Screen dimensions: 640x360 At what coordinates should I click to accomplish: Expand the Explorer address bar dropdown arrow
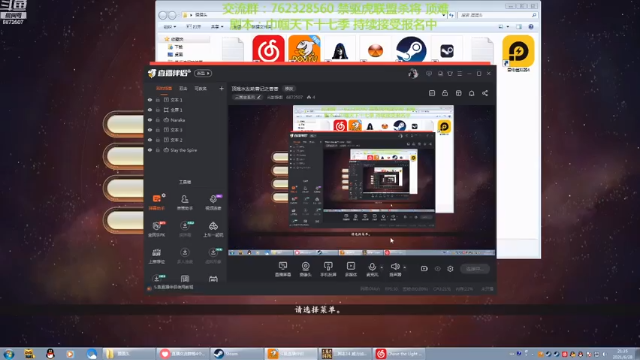444,15
